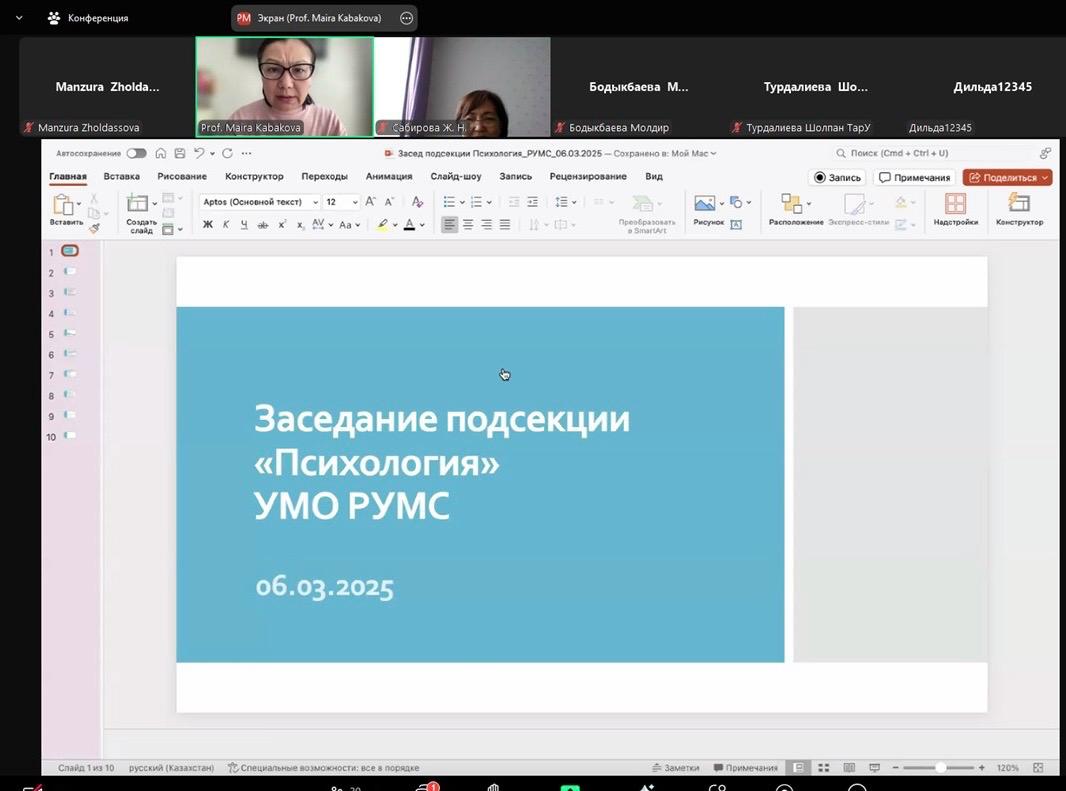1066x791 pixels.
Task: Toggle the Автосохранение switch
Action: [137, 153]
